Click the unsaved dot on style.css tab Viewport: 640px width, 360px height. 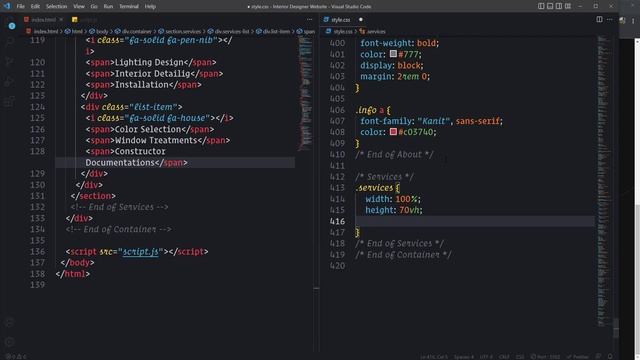[x=361, y=19]
